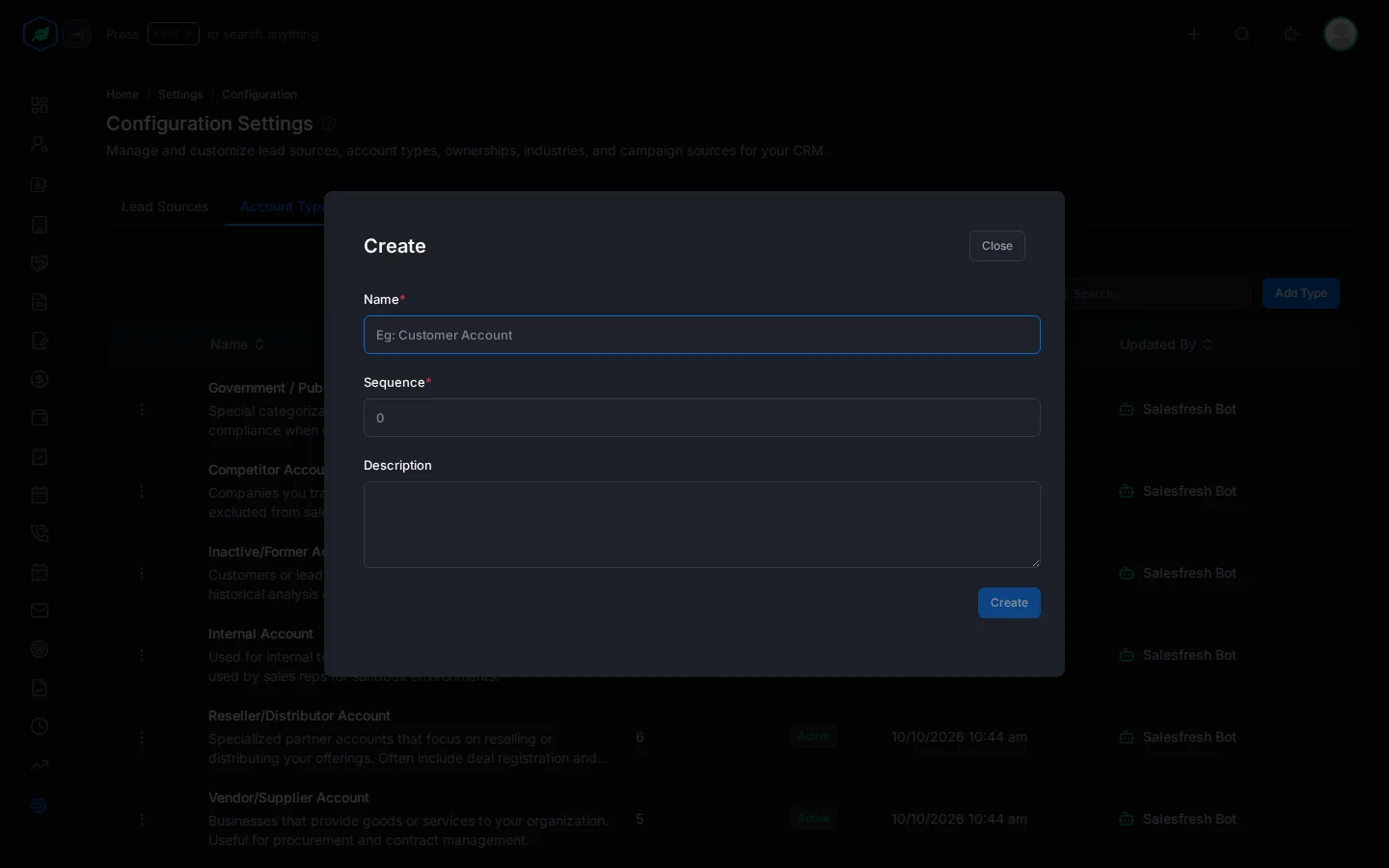Open row menu for Reseller/Distributor Account
Viewport: 1389px width, 868px height.
point(142,737)
